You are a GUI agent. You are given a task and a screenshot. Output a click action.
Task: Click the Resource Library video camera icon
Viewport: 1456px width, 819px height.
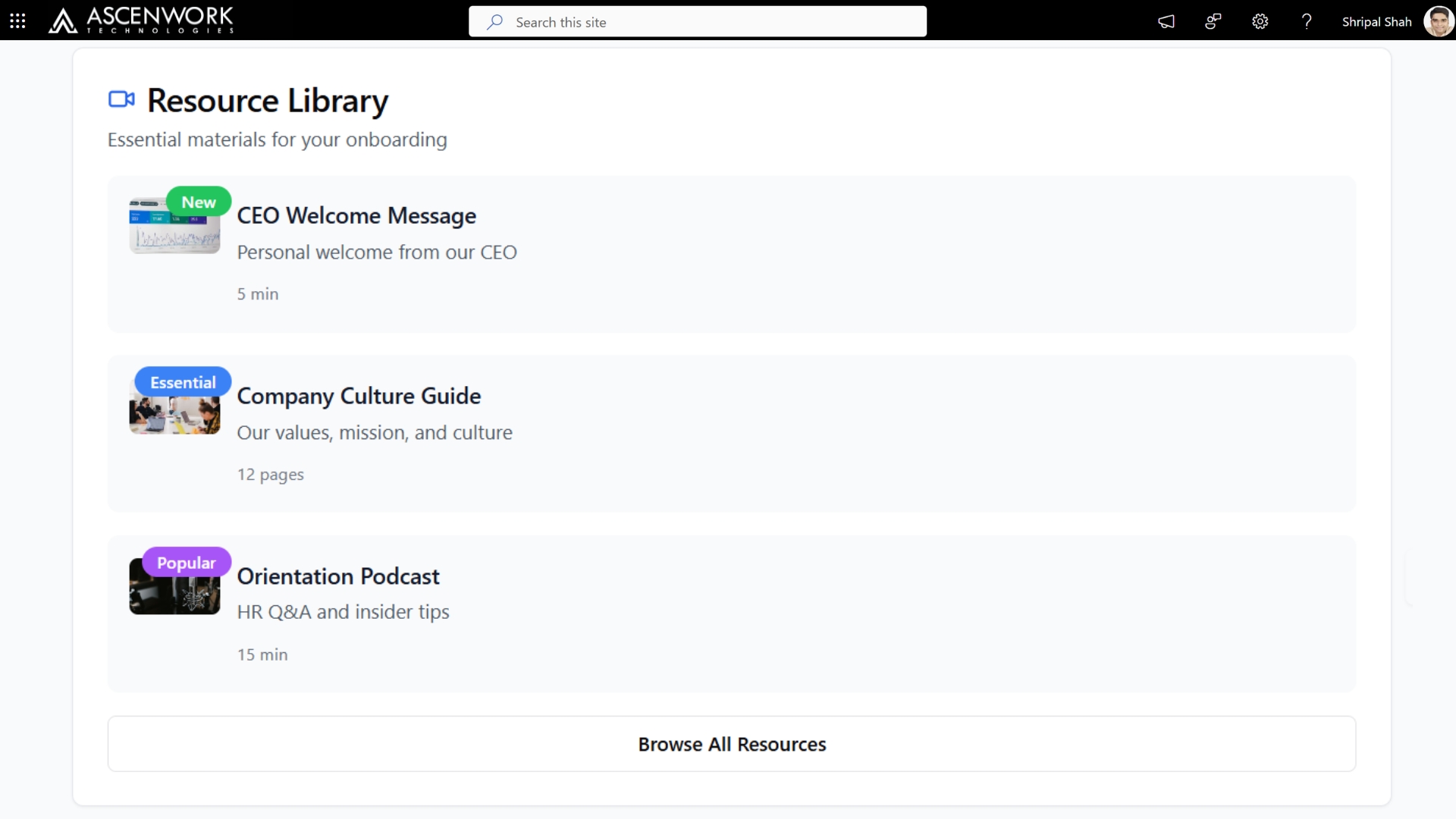121,99
